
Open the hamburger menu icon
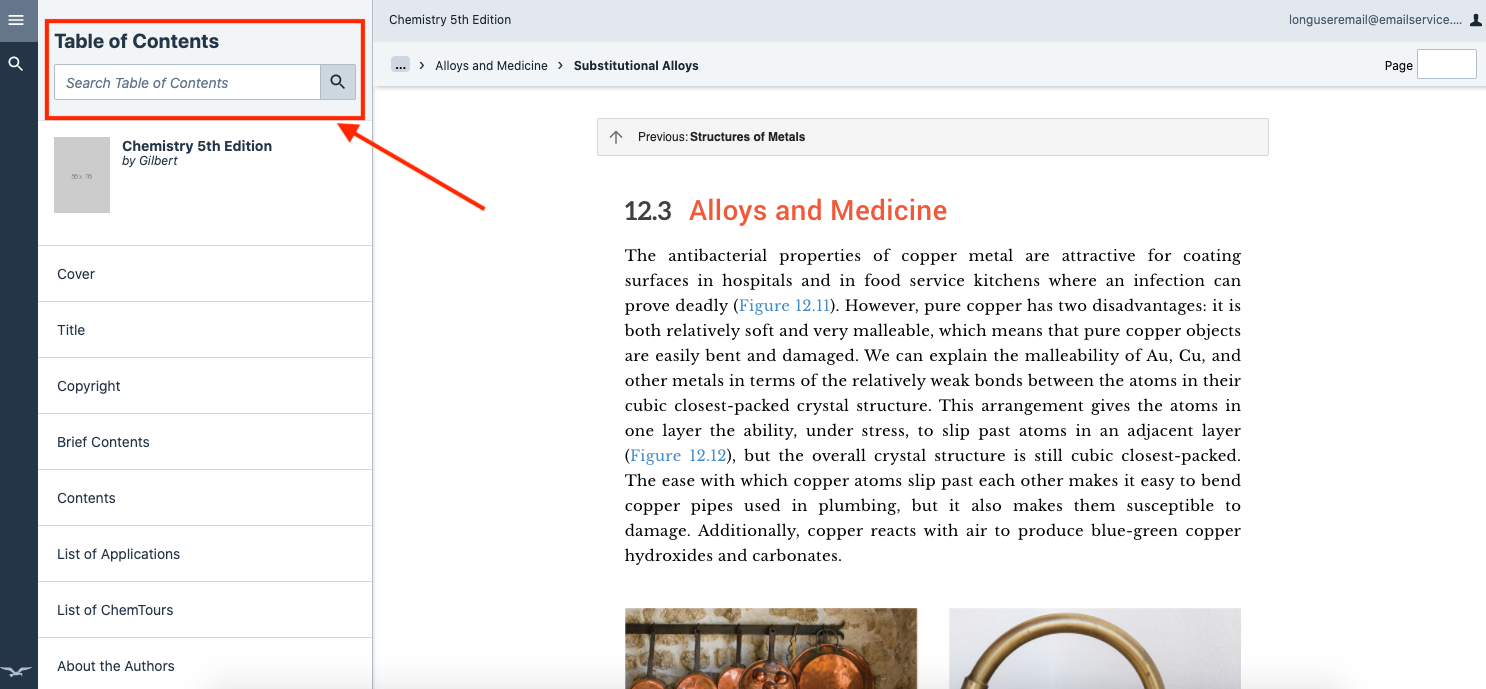pyautogui.click(x=15, y=20)
